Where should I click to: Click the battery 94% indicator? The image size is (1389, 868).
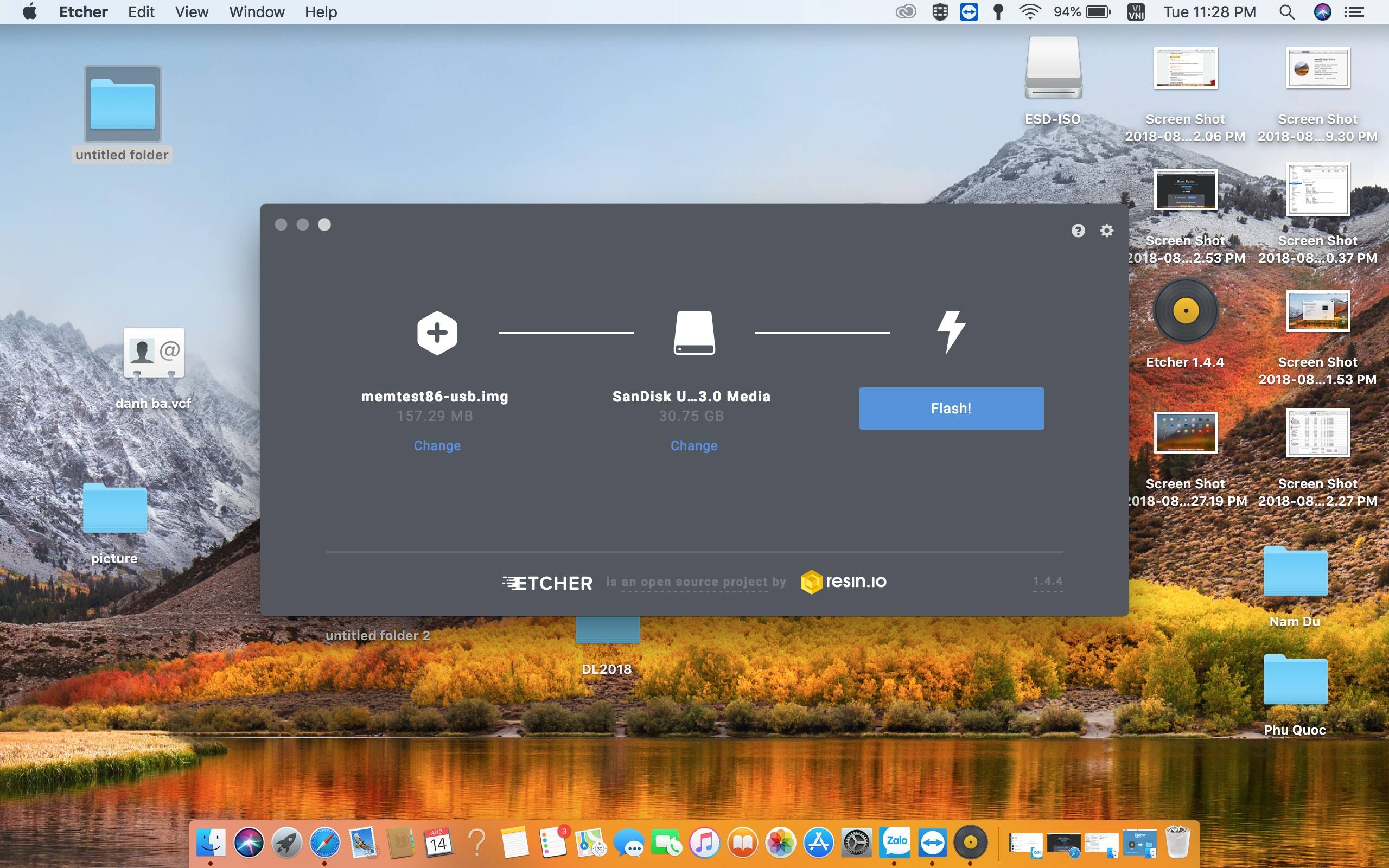[x=1082, y=12]
